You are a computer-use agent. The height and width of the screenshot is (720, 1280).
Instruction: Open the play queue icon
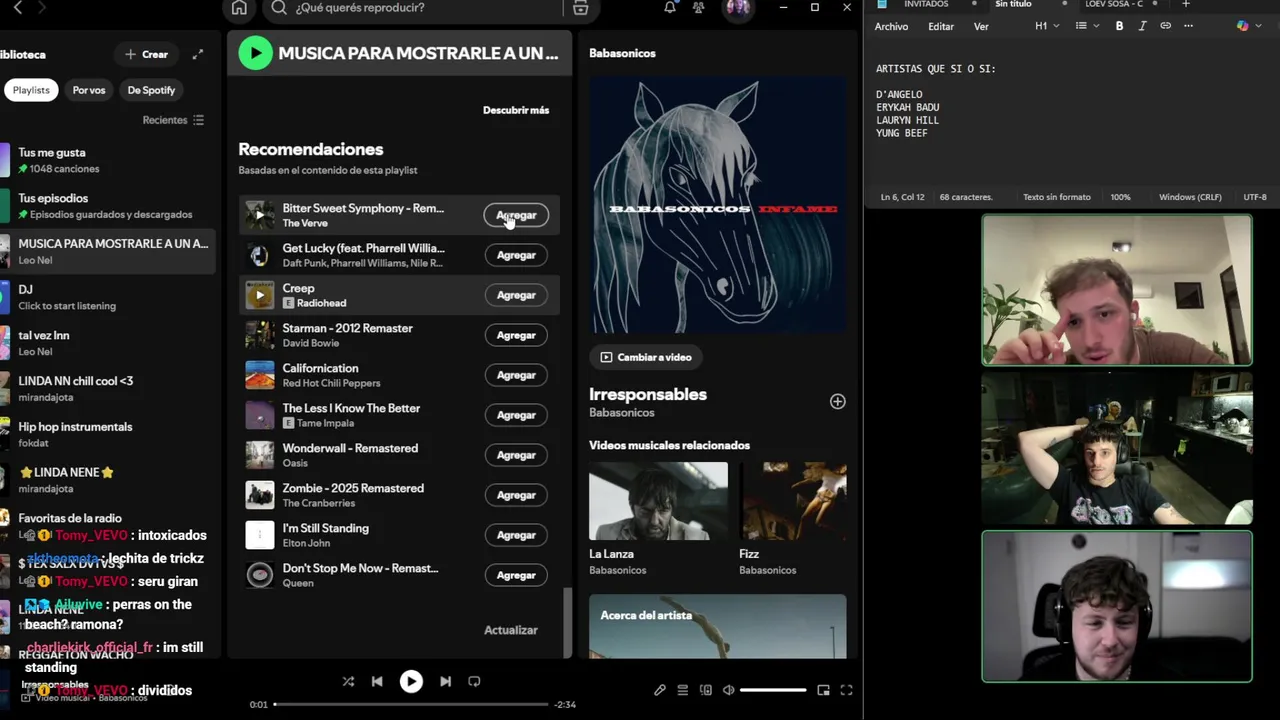(683, 690)
